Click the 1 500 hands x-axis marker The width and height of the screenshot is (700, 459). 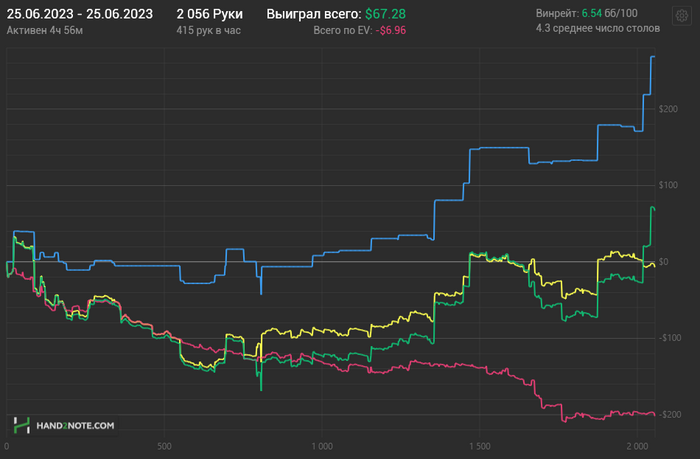480,446
